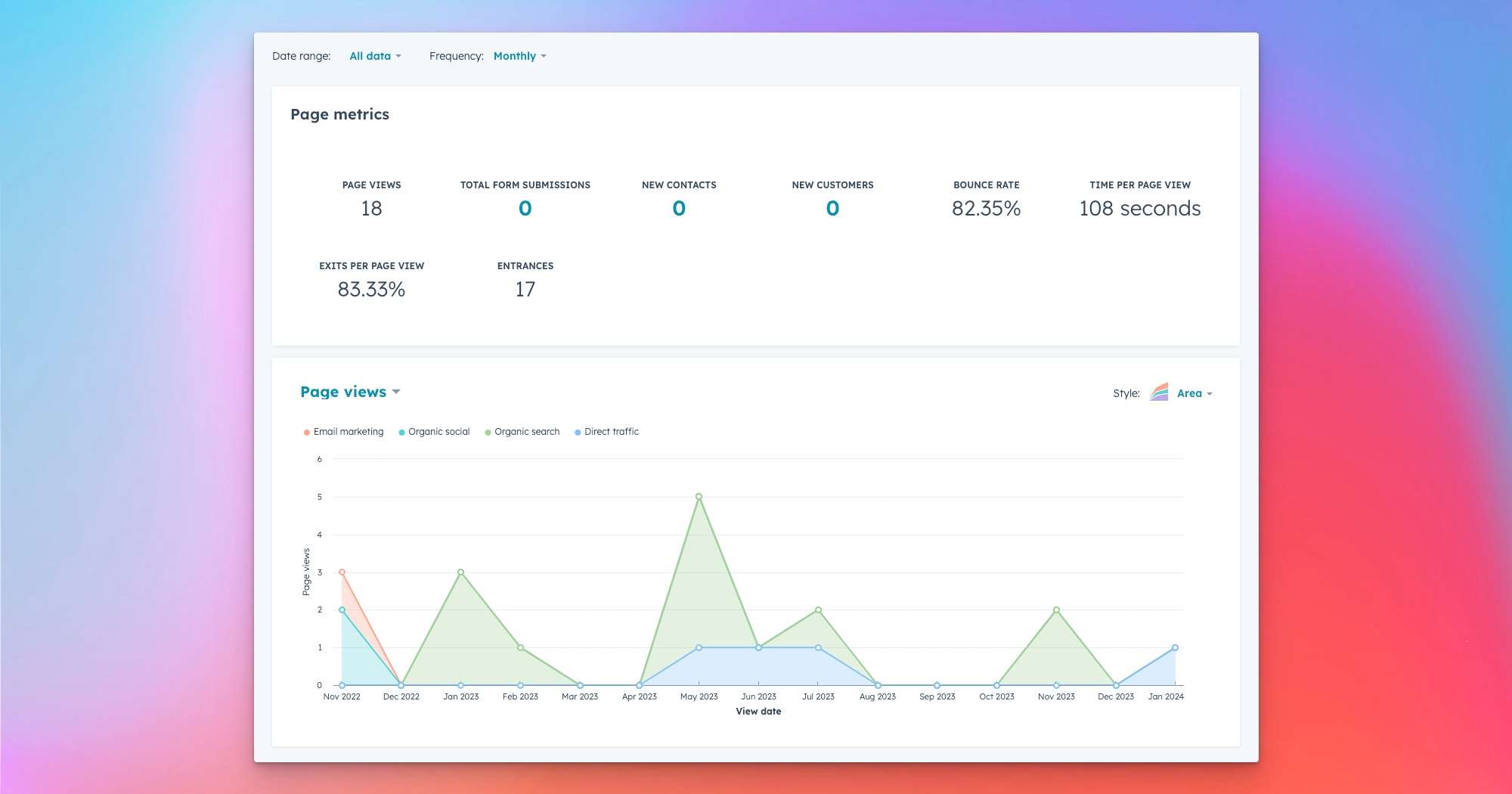The image size is (1512, 794).
Task: Click the Exits per page view 83.33%
Action: (x=371, y=290)
